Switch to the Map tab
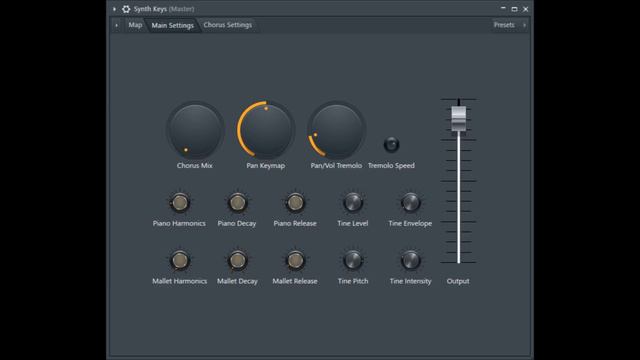Viewport: 640px width, 360px height. click(135, 25)
